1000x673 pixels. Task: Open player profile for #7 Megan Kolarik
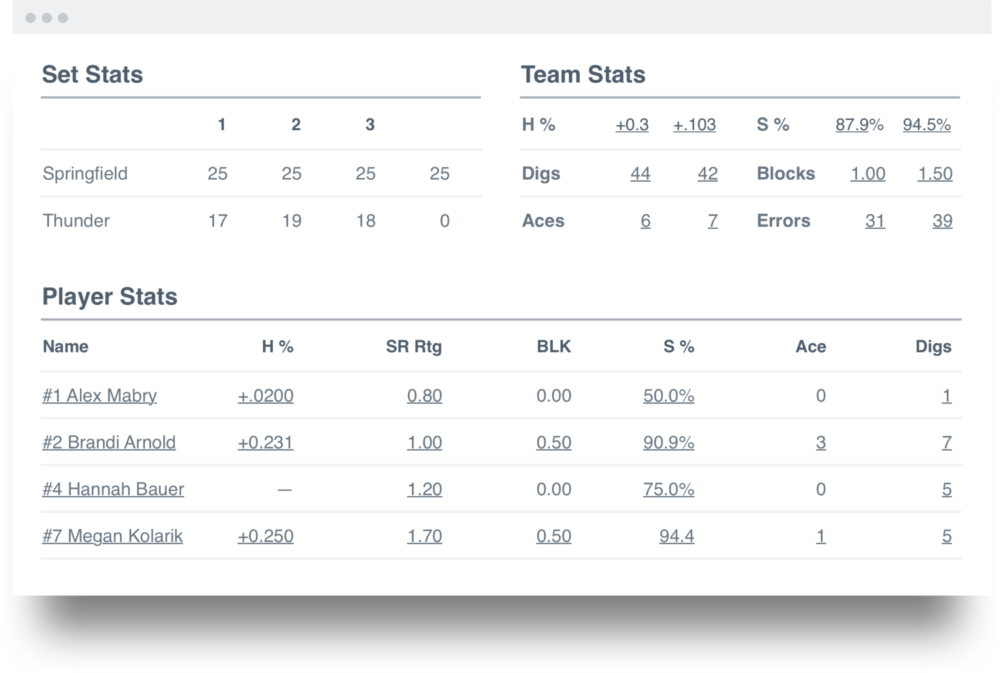pos(111,536)
